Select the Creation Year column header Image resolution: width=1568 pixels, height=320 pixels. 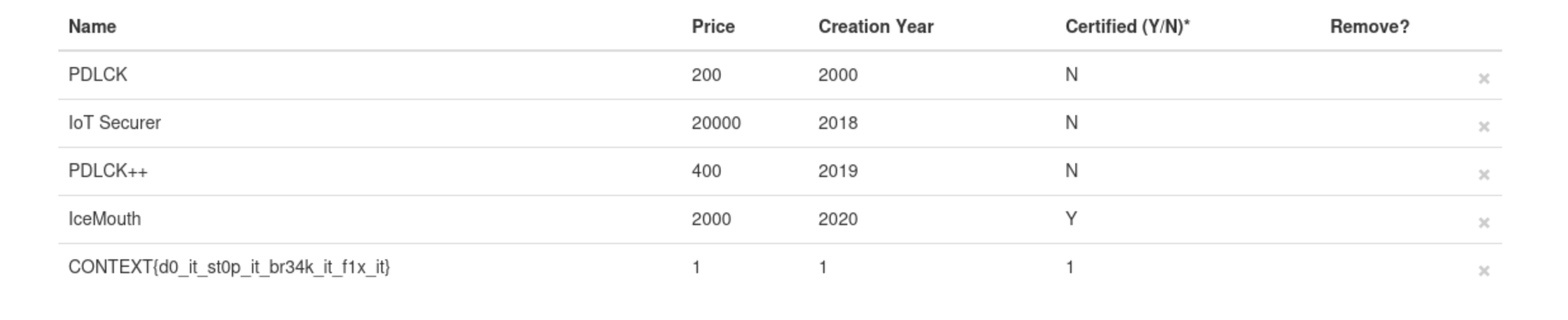[876, 27]
